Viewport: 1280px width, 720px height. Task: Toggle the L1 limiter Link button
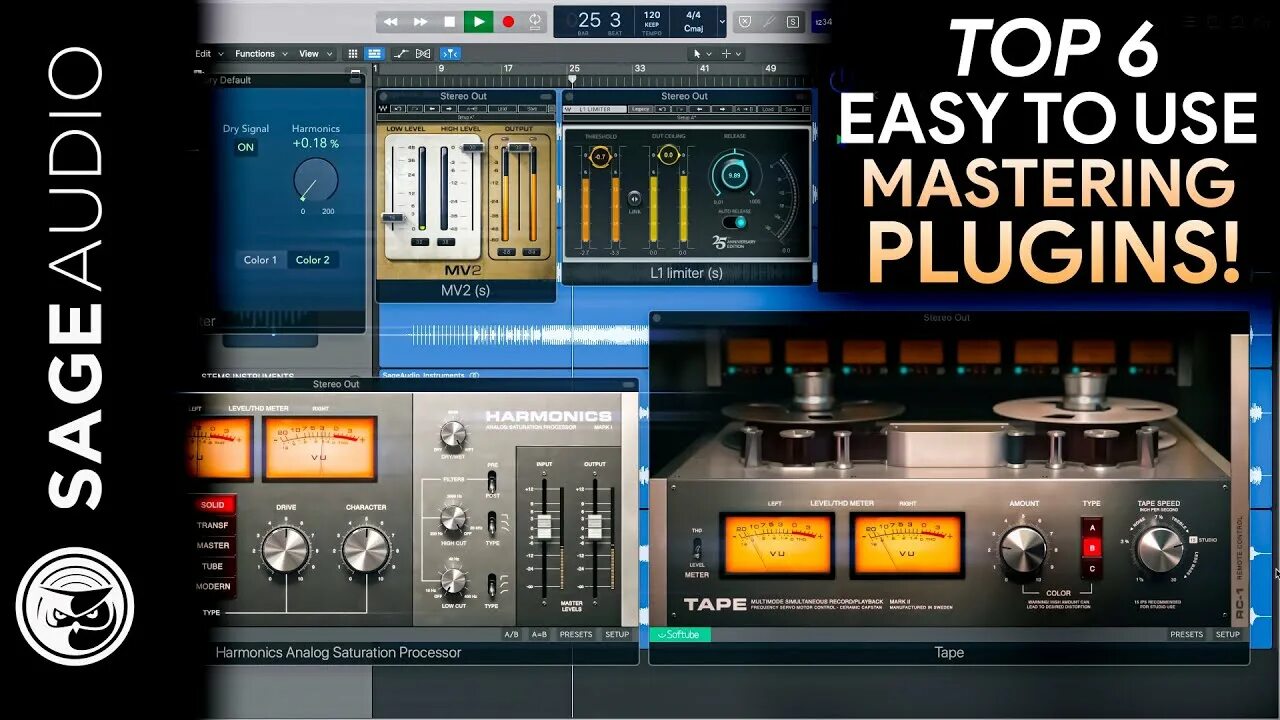click(634, 198)
